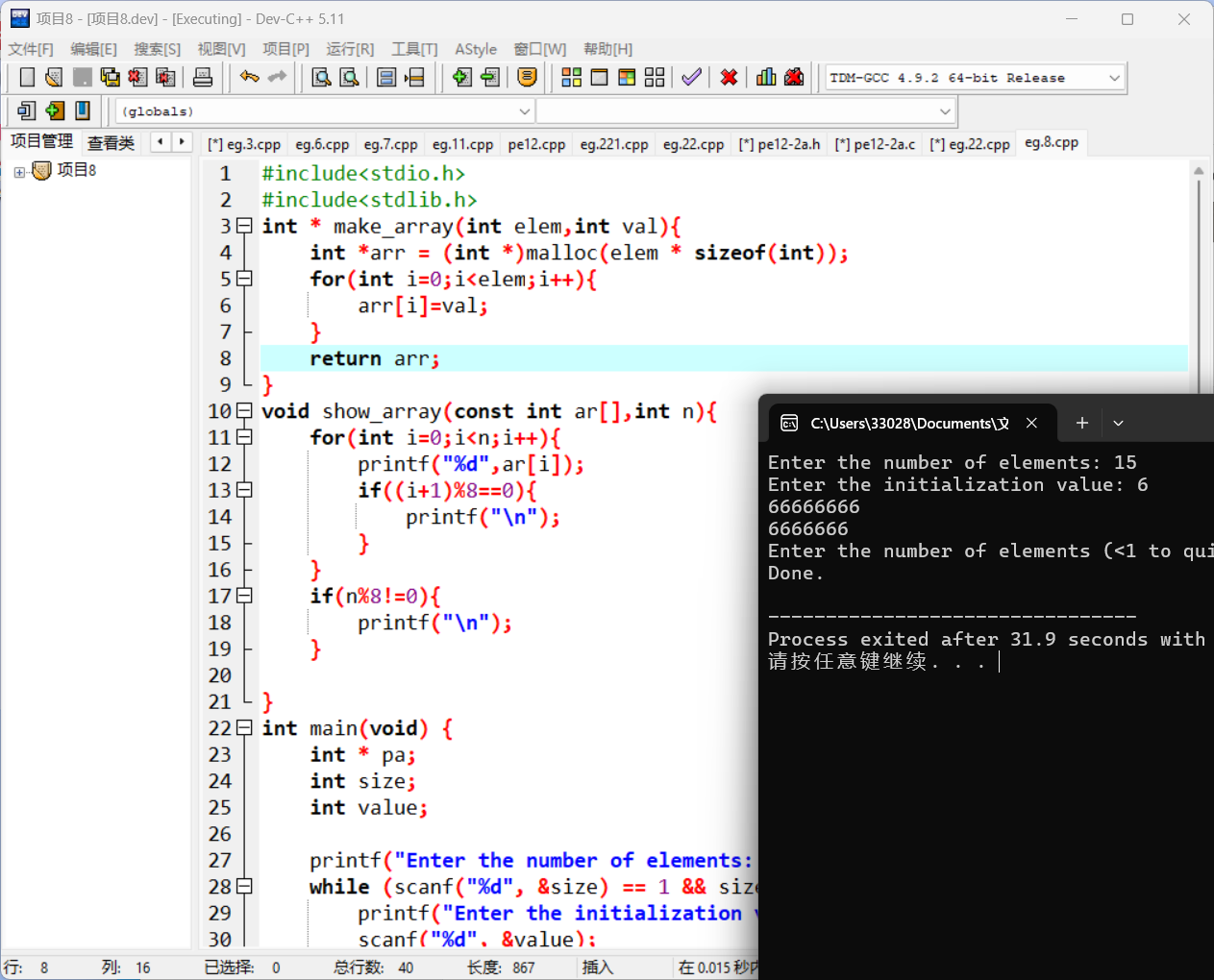This screenshot has height=980, width=1214.
Task: Collapse the while loop fold on line 28
Action: (244, 887)
